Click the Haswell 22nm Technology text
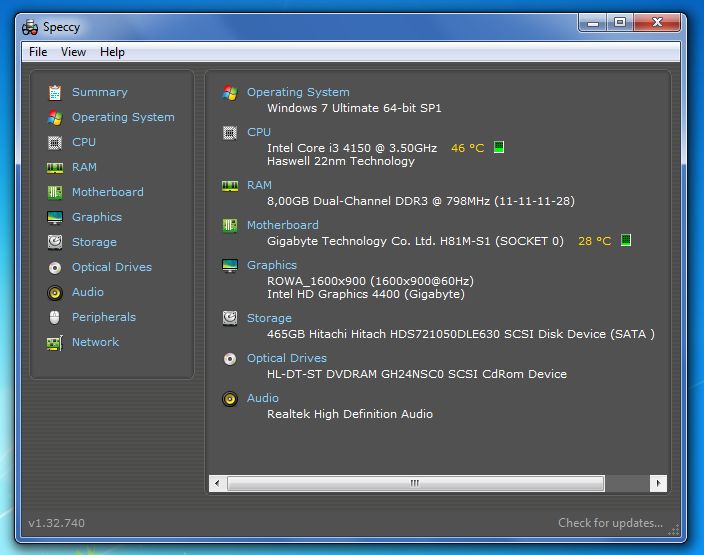Image resolution: width=704 pixels, height=555 pixels. pyautogui.click(x=341, y=161)
